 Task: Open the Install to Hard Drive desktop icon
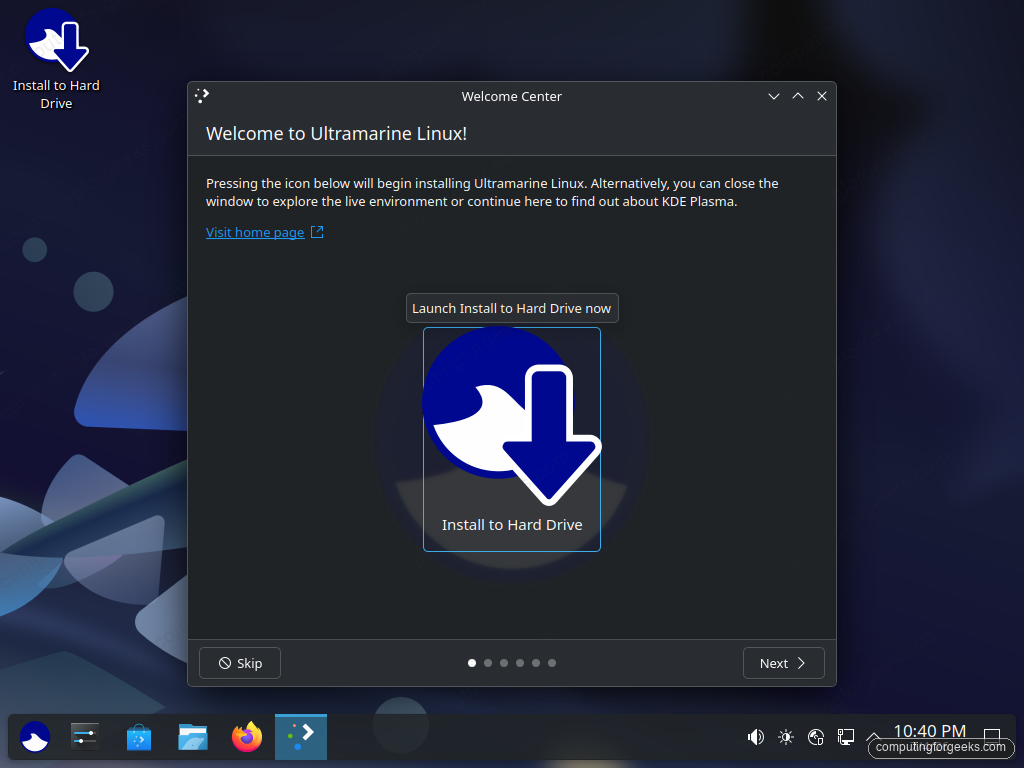pyautogui.click(x=56, y=59)
